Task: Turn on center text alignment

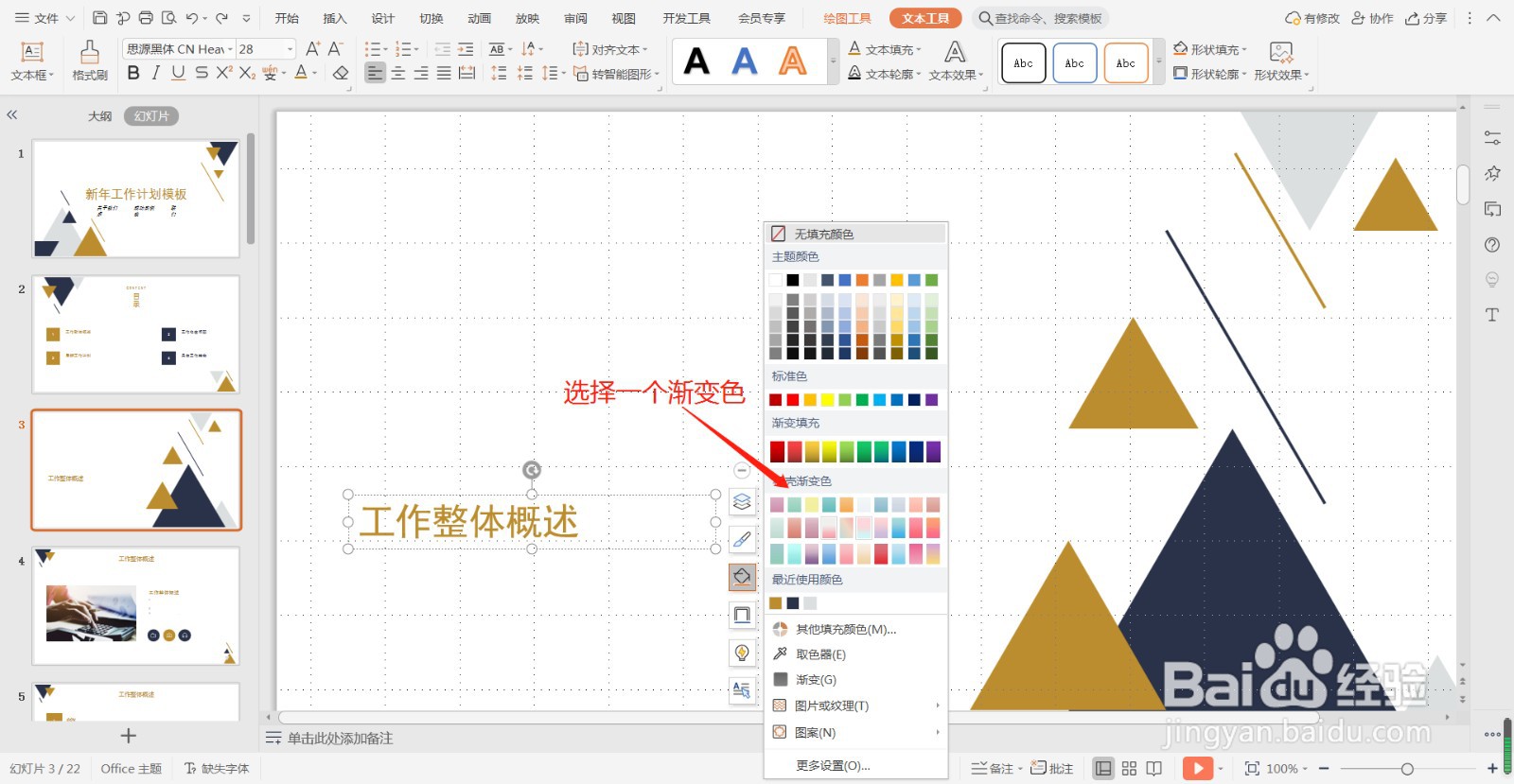Action: coord(398,73)
